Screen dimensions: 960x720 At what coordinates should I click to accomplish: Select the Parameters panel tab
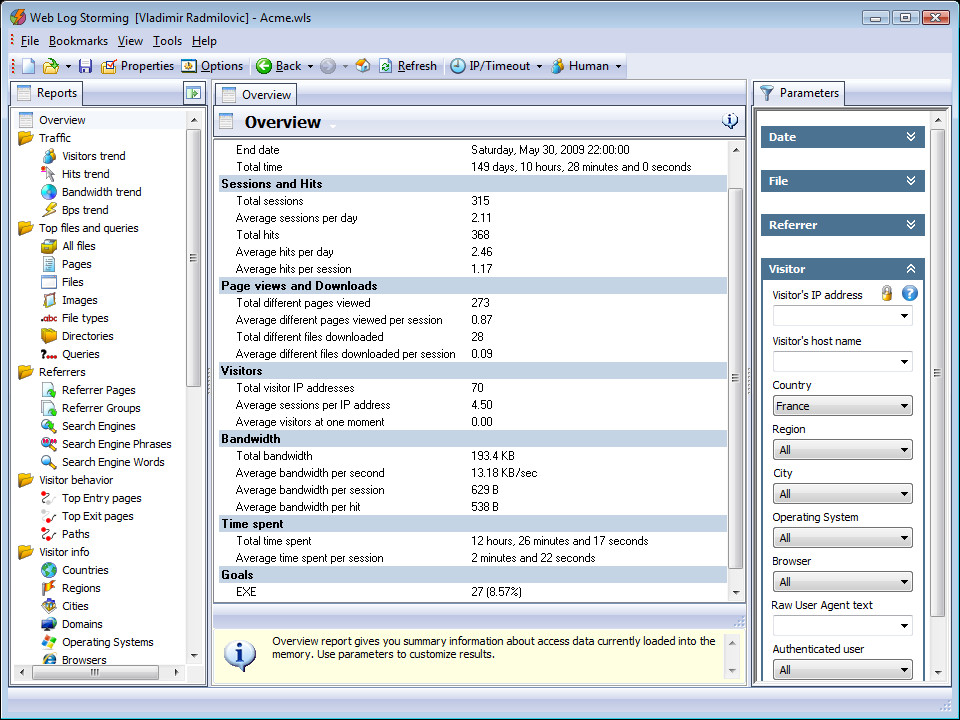[799, 93]
